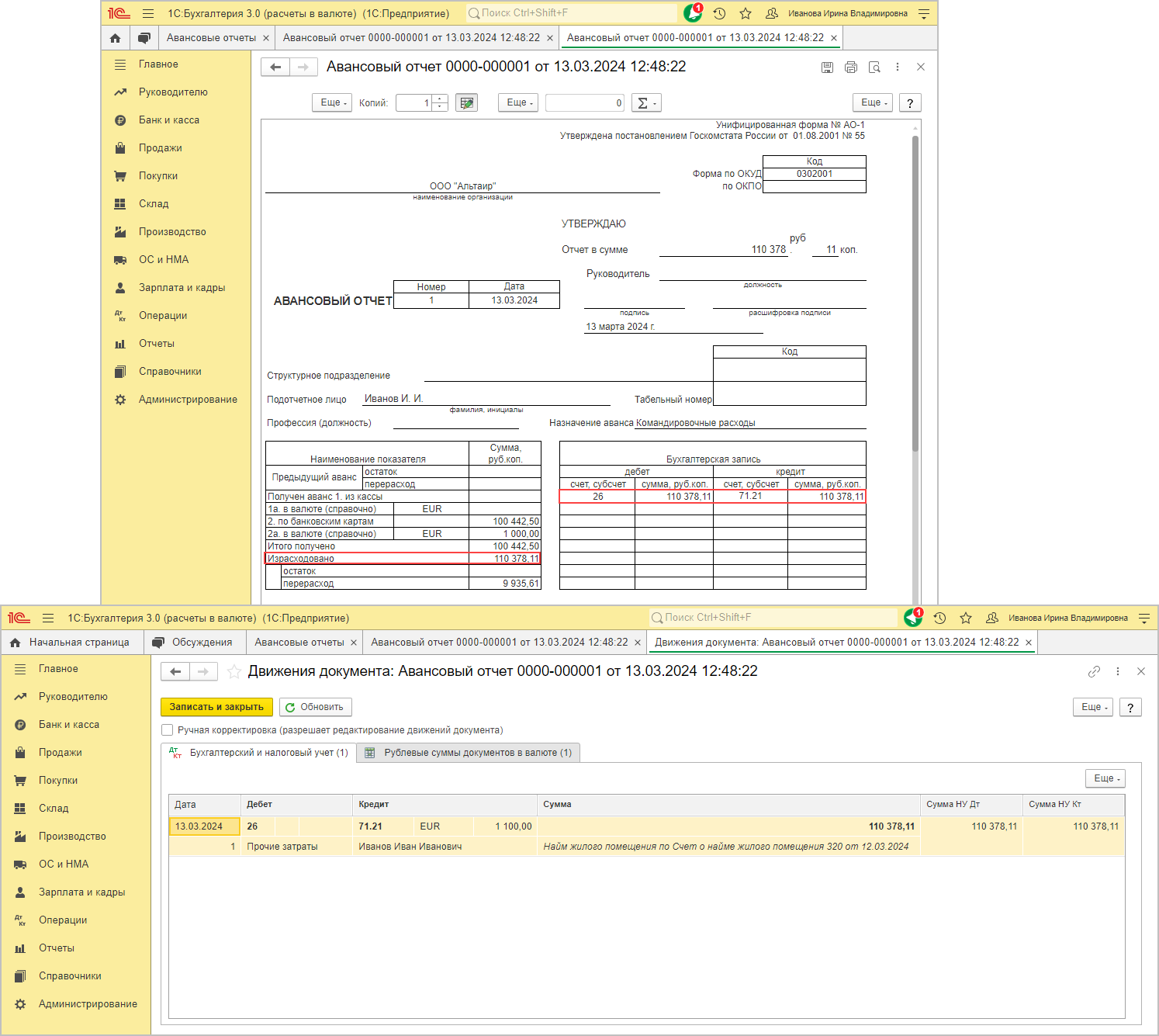Click the Записать и закрыть button
Viewport: 1159px width, 1036px height.
[216, 707]
